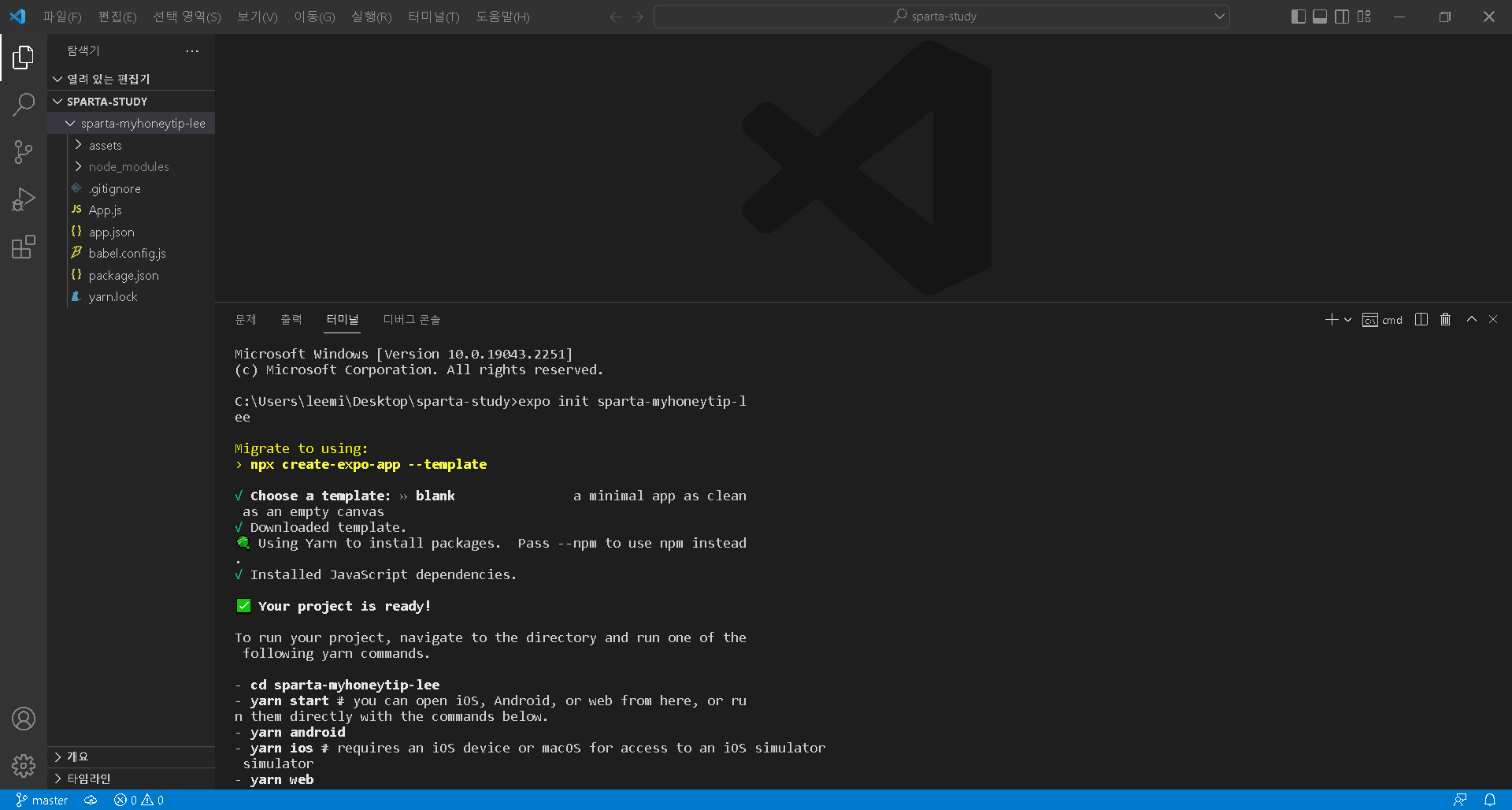
Task: Open the 보기(V) menu
Action: point(258,17)
